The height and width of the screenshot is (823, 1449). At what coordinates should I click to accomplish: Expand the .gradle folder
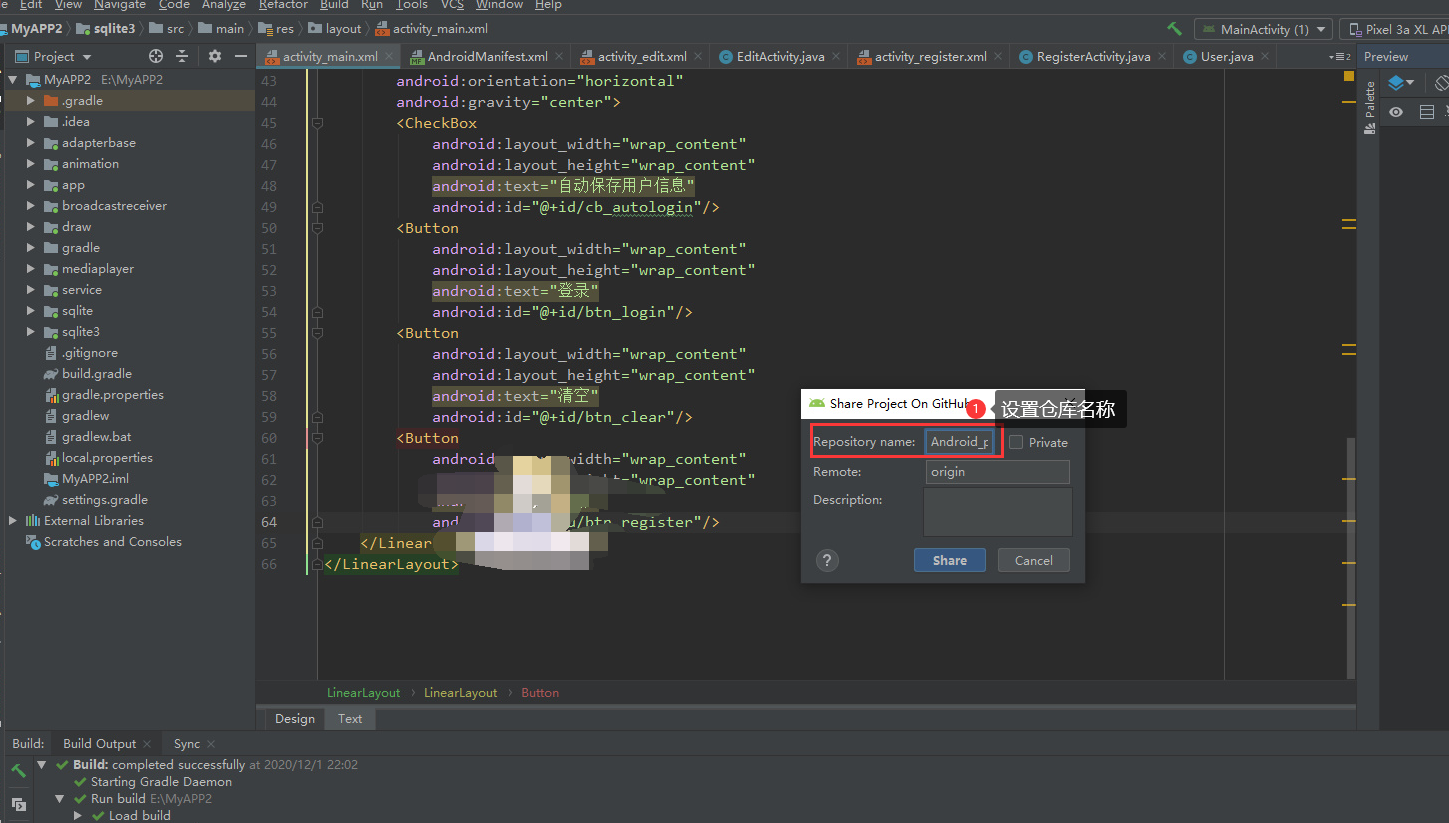[31, 100]
